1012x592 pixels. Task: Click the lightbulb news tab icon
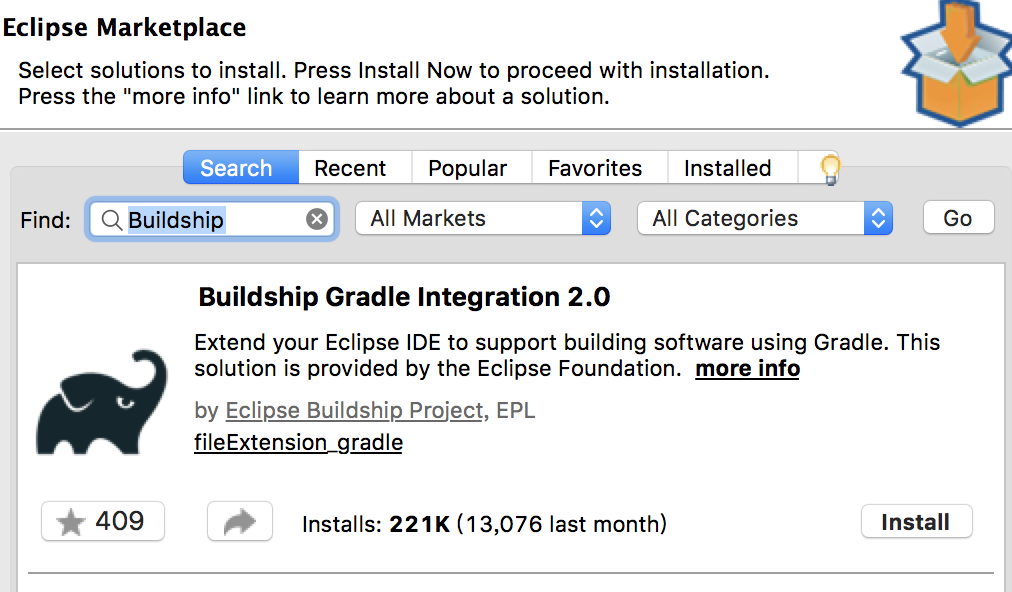(830, 169)
